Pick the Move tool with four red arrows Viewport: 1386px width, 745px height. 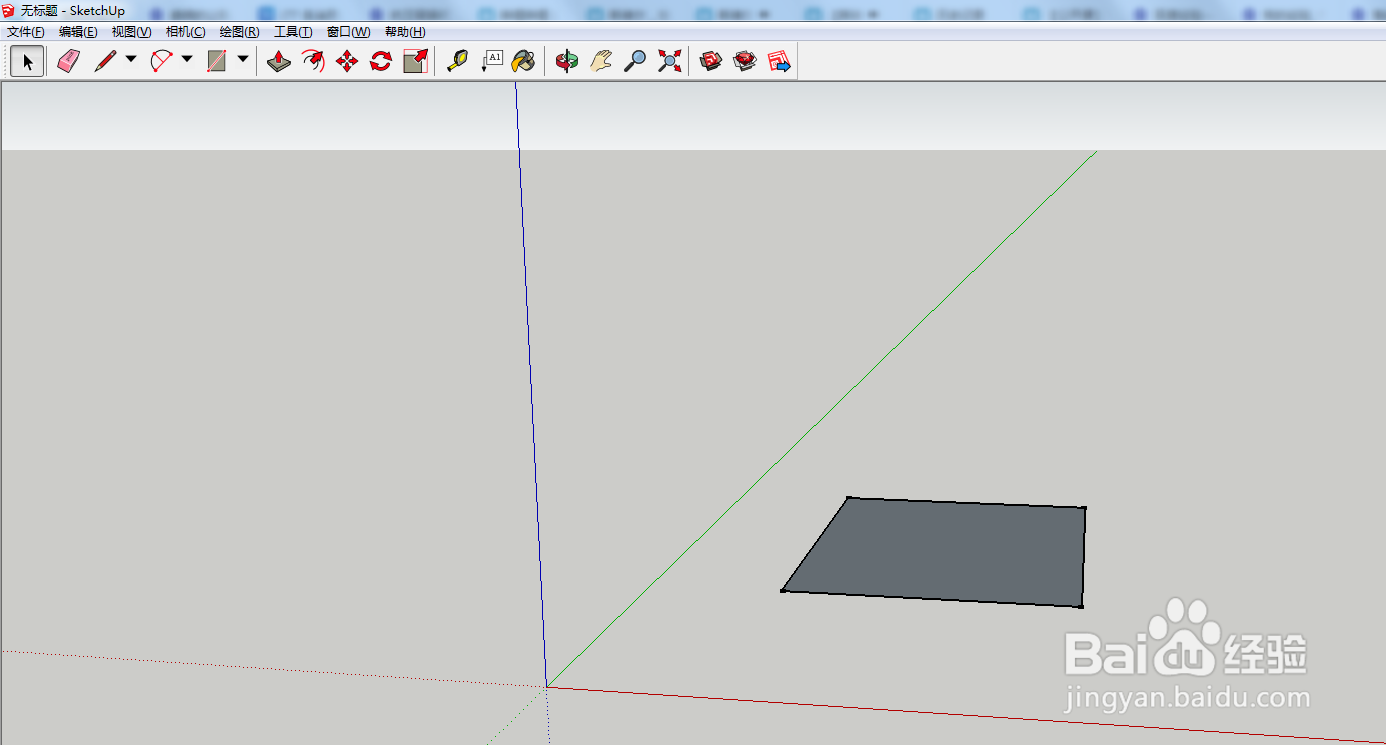click(x=347, y=62)
